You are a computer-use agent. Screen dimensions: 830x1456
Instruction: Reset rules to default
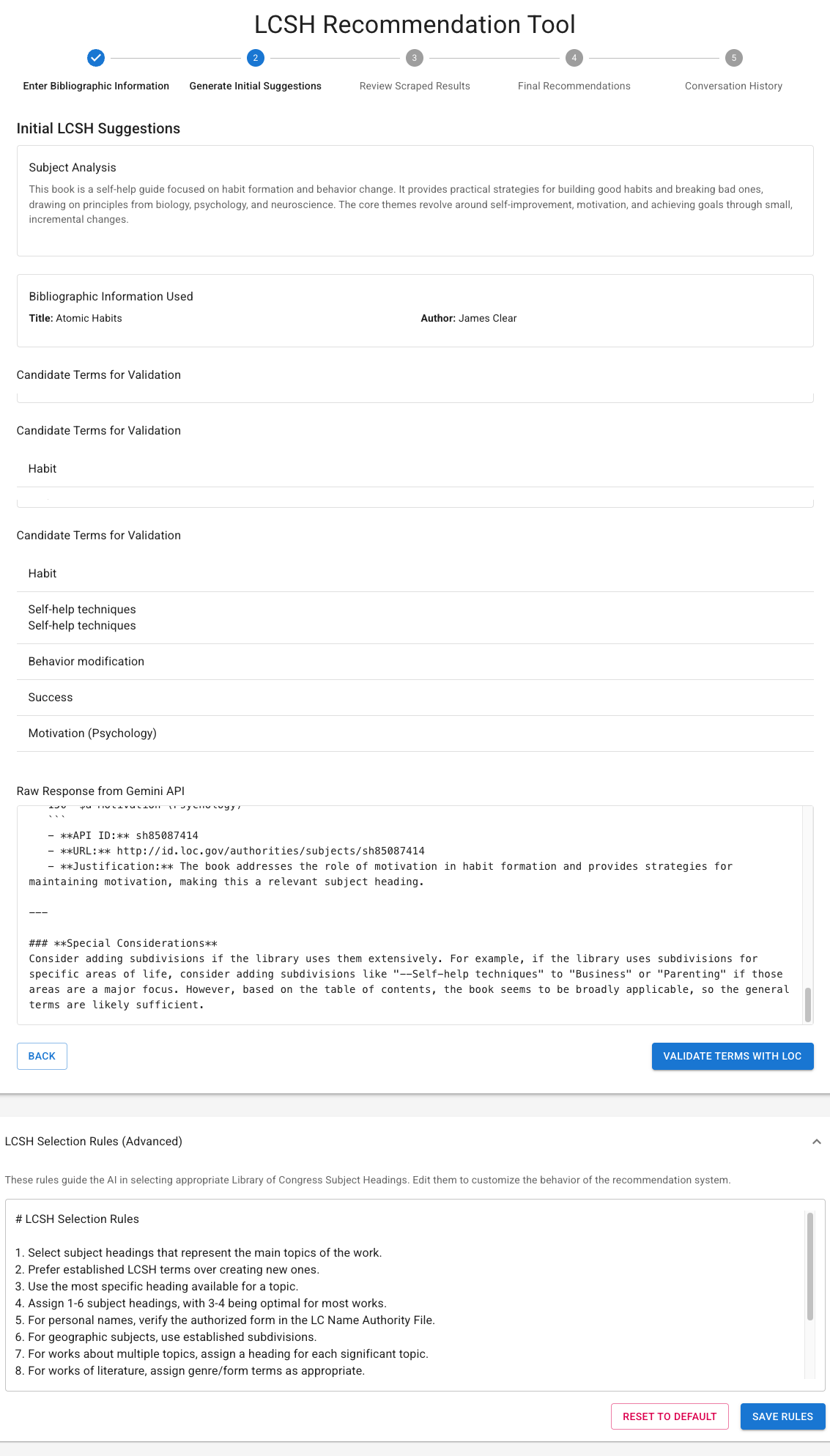pyautogui.click(x=670, y=1416)
